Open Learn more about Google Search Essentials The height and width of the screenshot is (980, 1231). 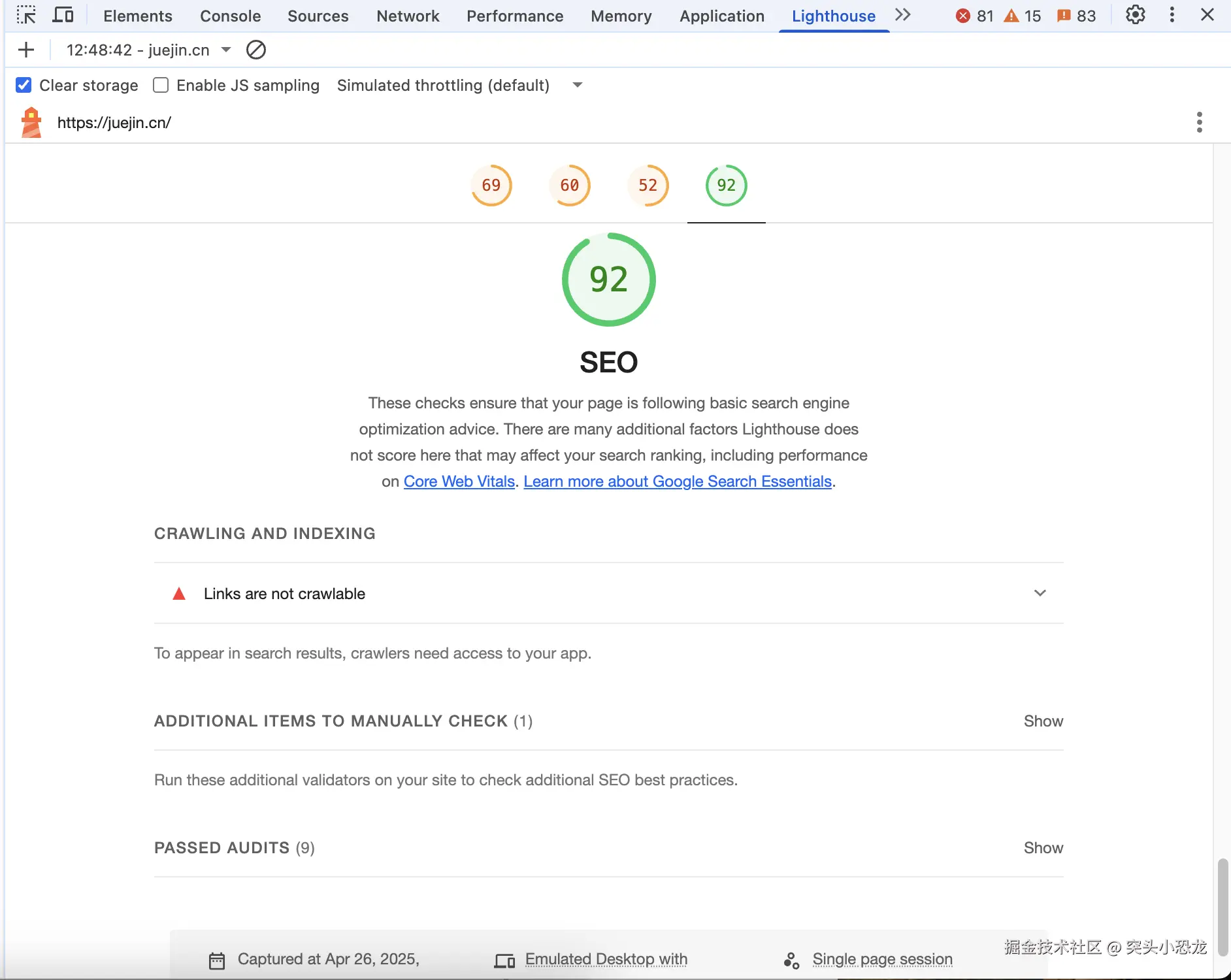point(678,482)
